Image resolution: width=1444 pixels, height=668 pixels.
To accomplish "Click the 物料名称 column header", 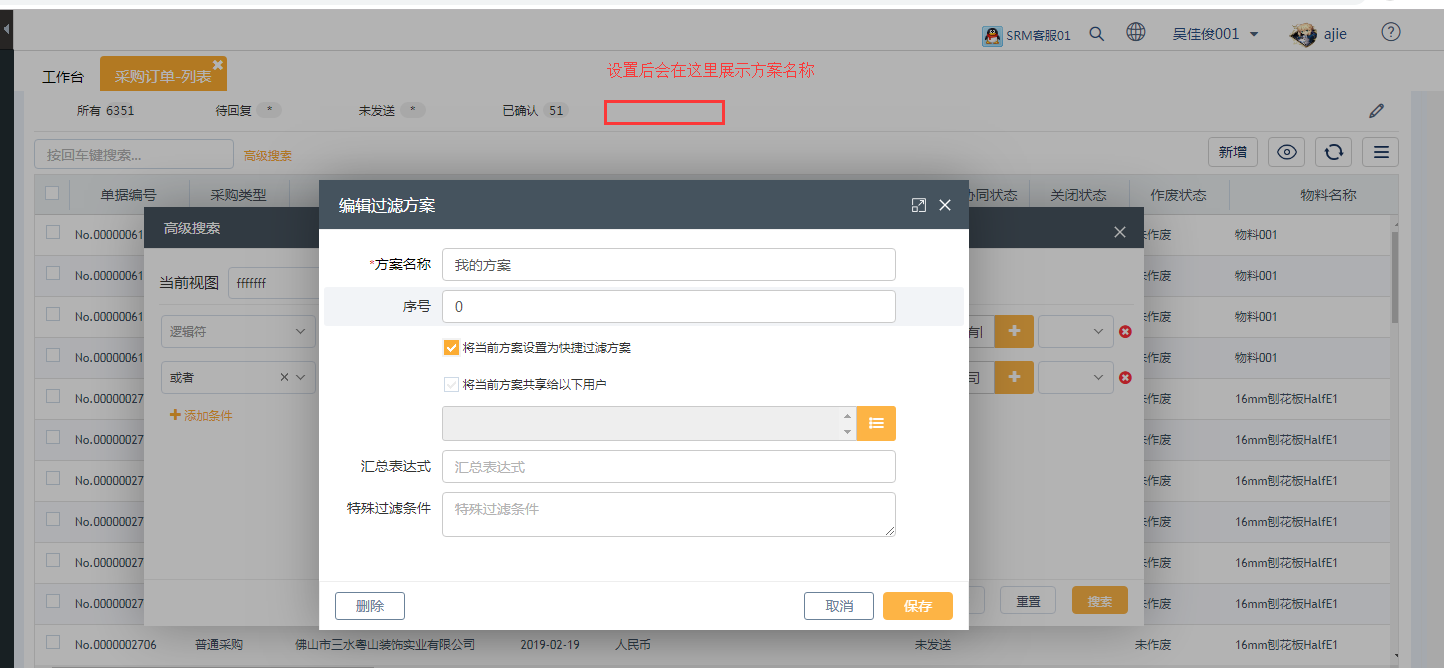I will point(1328,196).
